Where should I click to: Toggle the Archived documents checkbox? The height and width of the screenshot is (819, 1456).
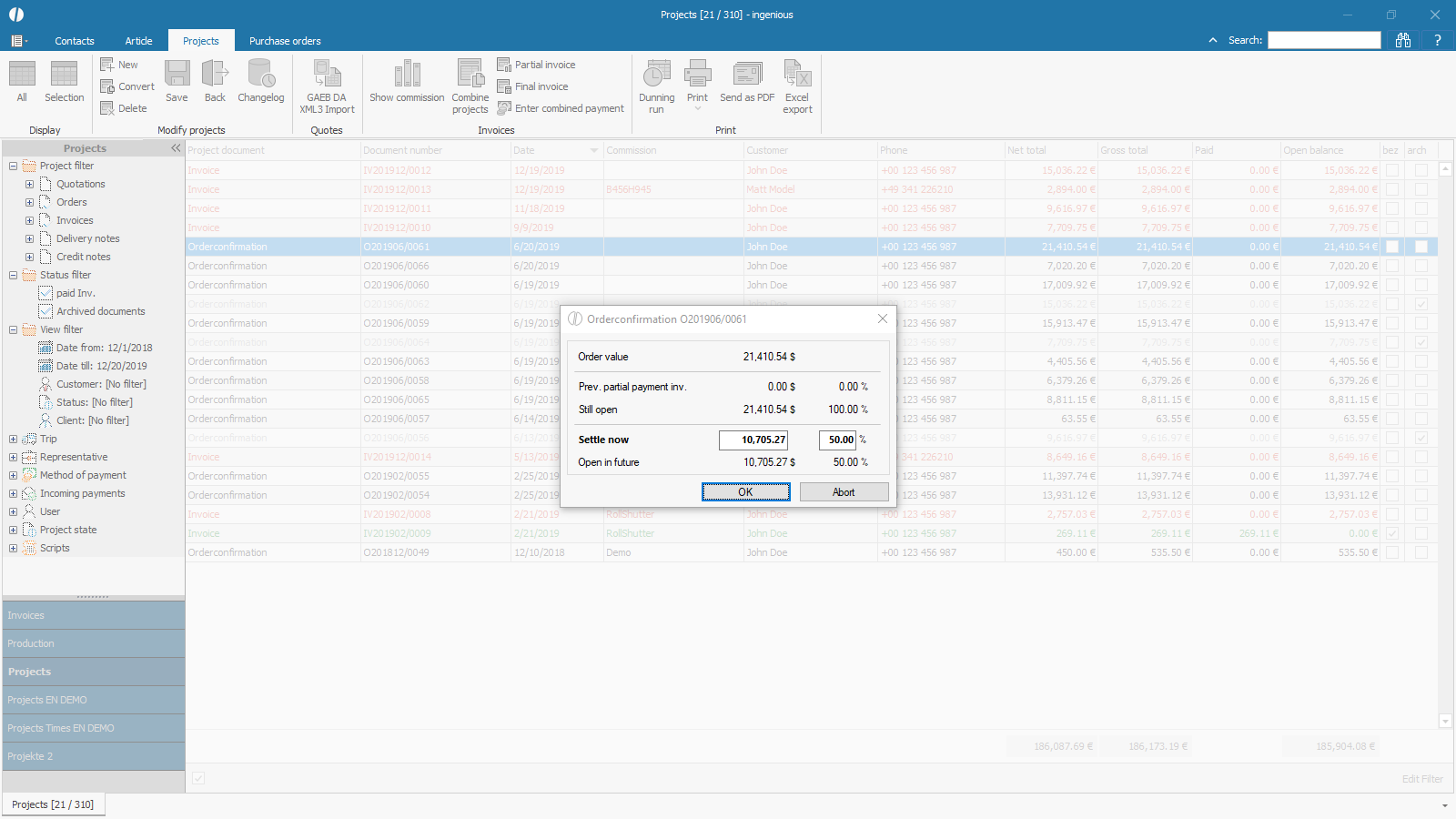pos(45,311)
